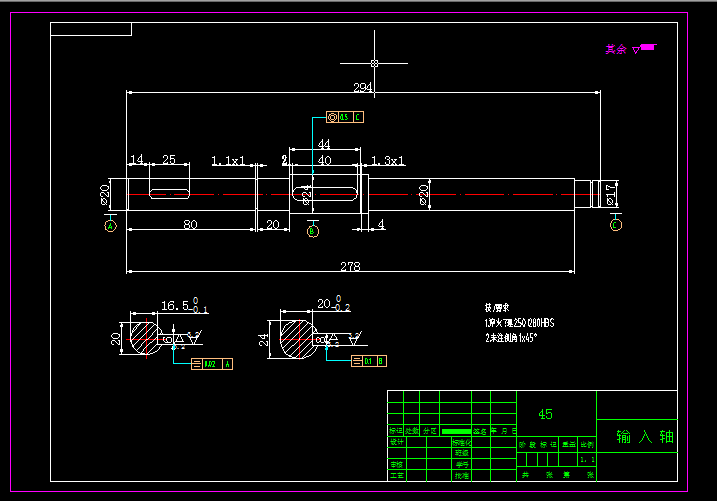Click the magenta 其余 surface roughness note
717x501 pixels.
point(615,49)
